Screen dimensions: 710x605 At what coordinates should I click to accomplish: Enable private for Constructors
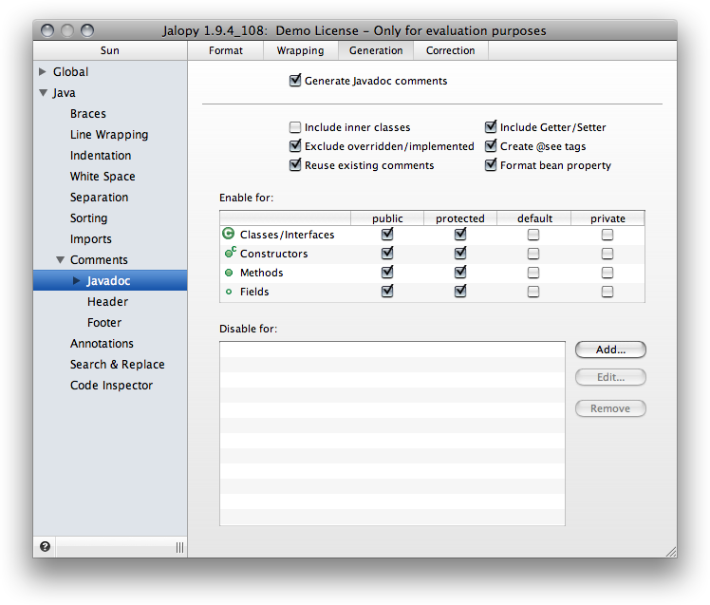(x=607, y=254)
